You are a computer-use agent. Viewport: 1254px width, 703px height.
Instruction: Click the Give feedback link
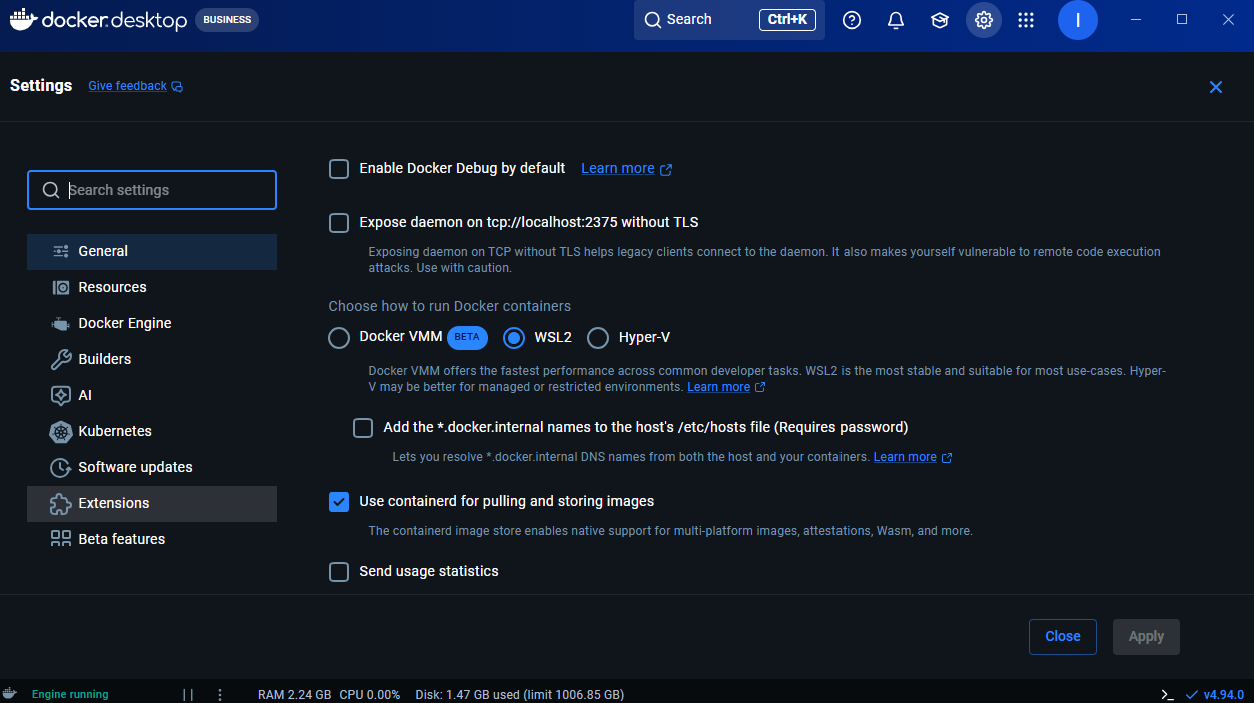click(x=127, y=86)
